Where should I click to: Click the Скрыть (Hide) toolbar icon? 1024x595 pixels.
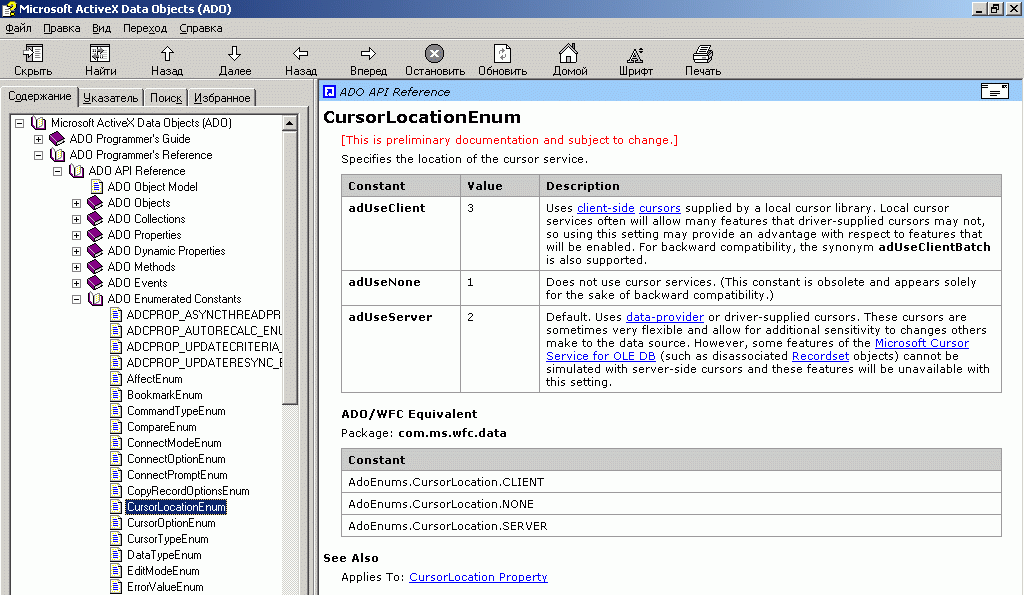click(33, 54)
